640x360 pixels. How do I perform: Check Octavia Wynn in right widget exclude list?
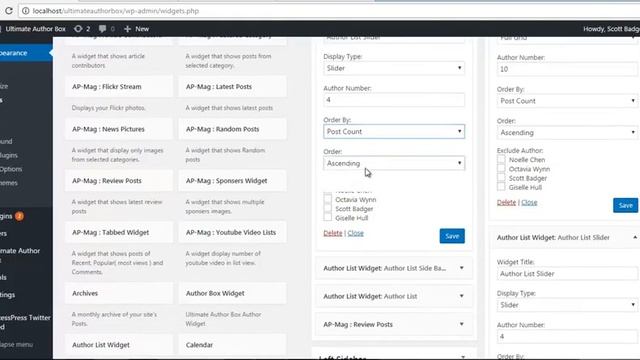point(501,169)
